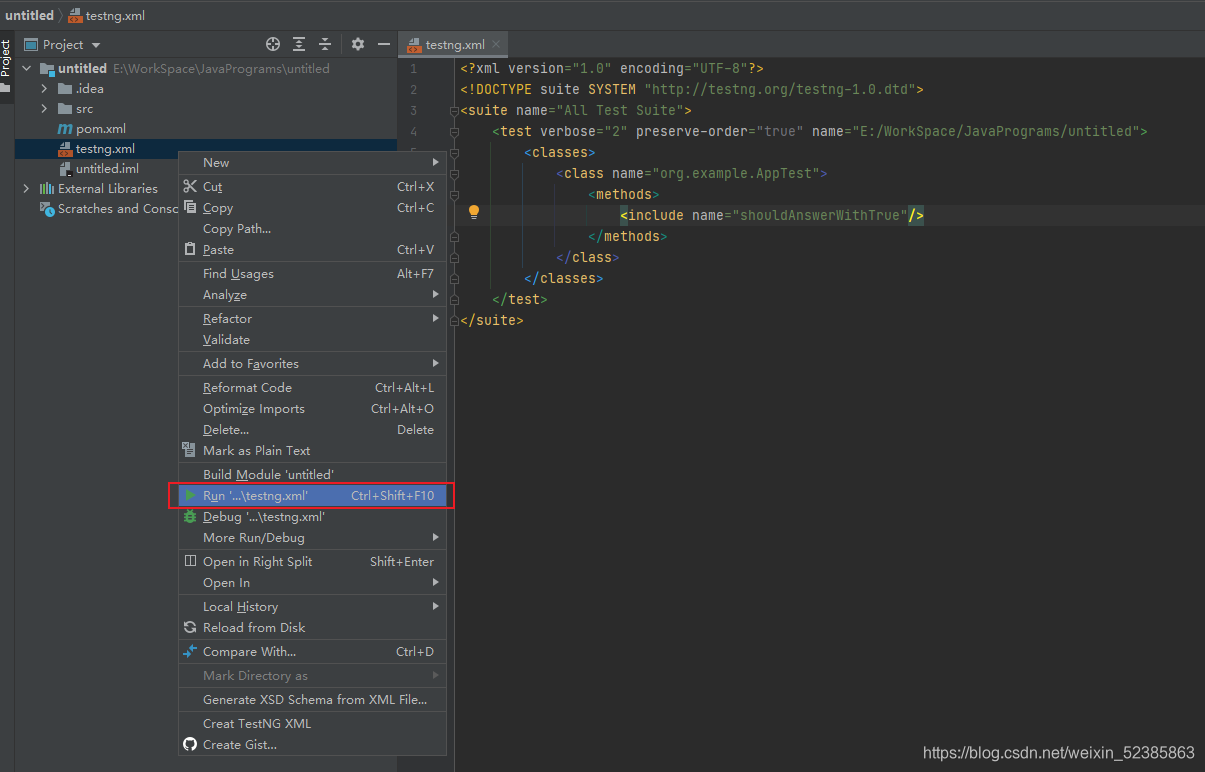Choose Build Module 'untitled'
The image size is (1205, 772).
[x=311, y=474]
